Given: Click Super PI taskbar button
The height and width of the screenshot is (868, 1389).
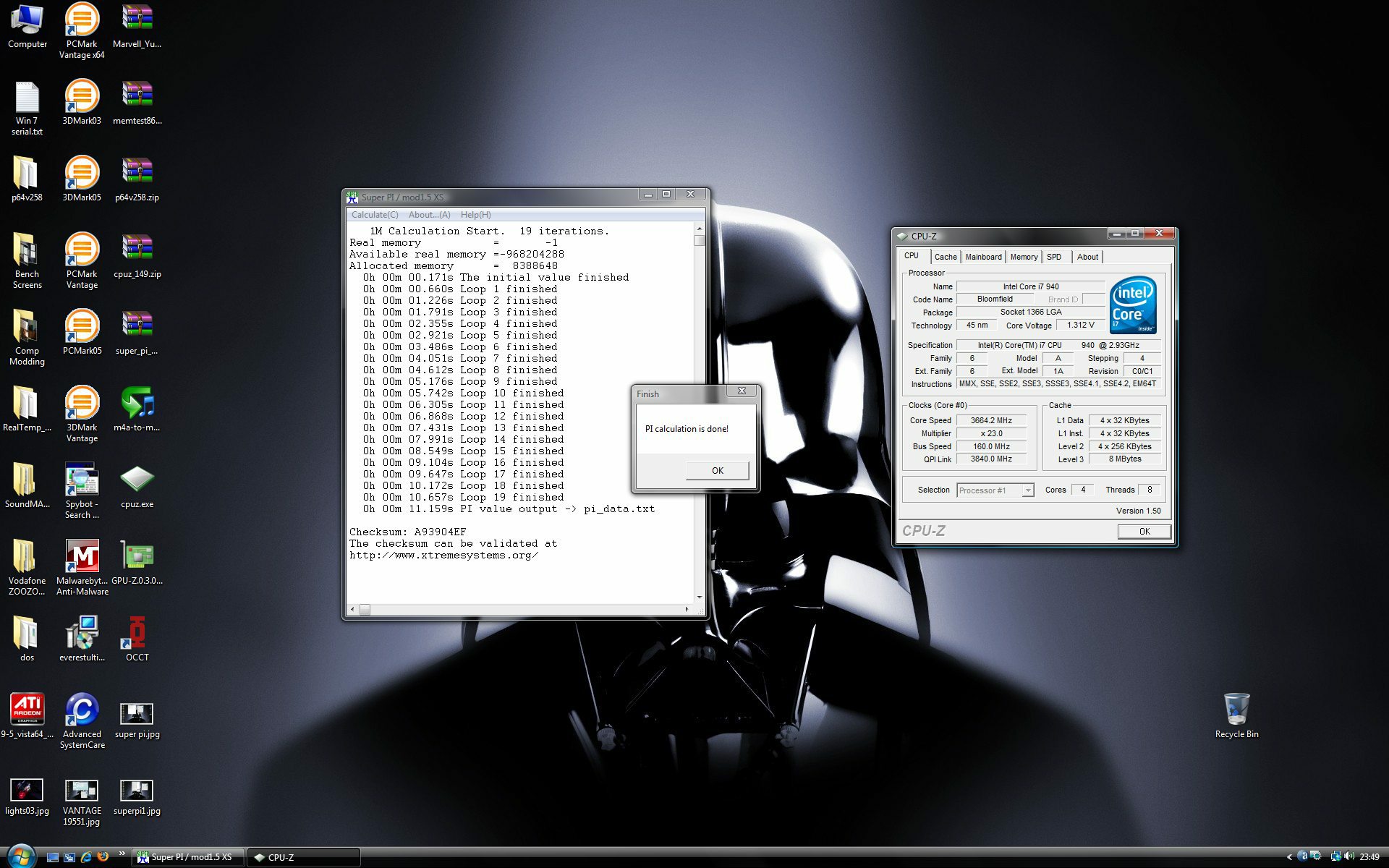Looking at the screenshot, I should [188, 857].
